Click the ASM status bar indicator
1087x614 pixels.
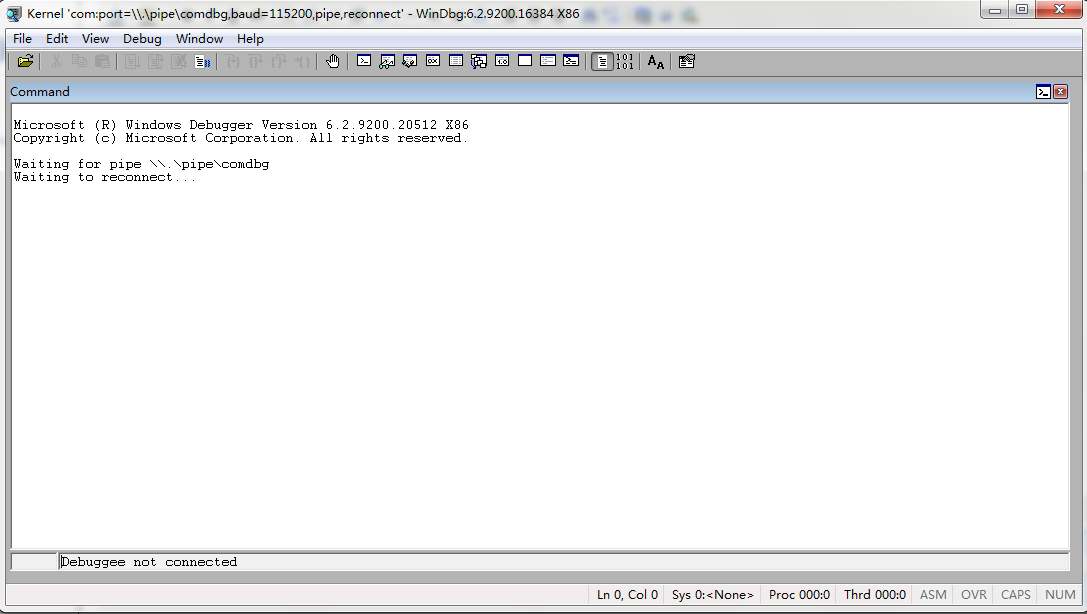coord(932,595)
